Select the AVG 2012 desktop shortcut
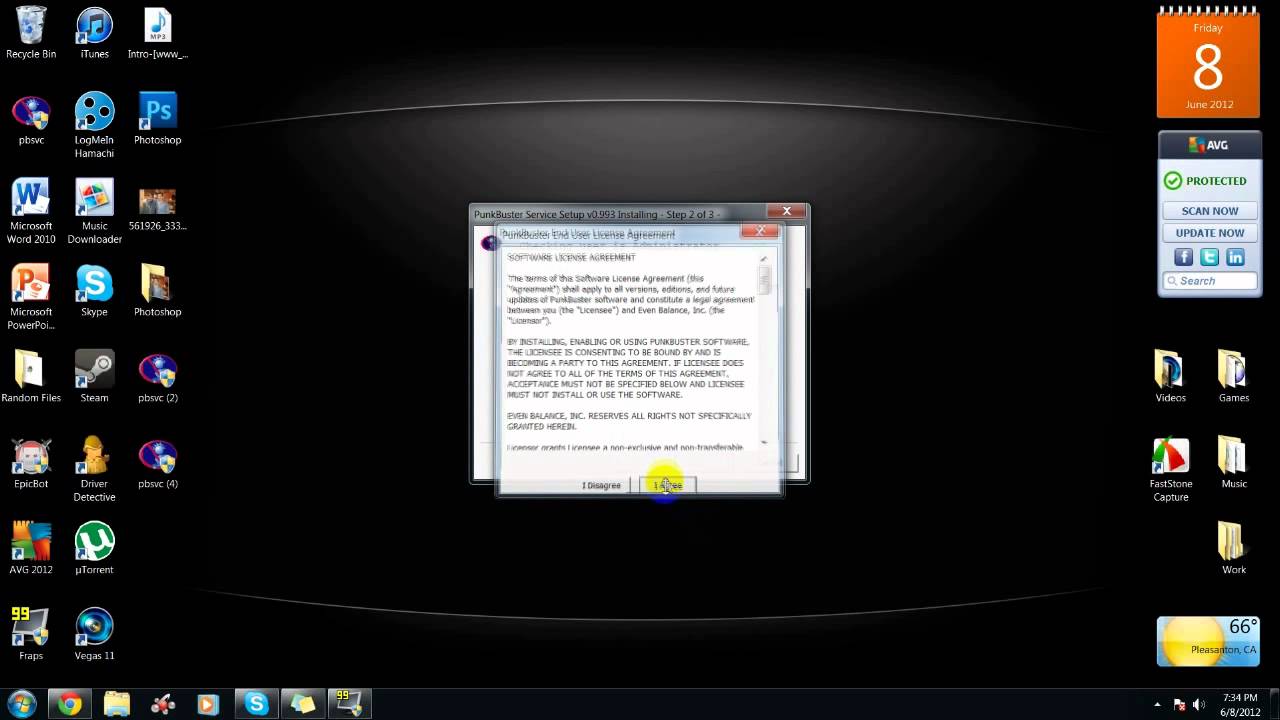The width and height of the screenshot is (1280, 720). point(31,549)
